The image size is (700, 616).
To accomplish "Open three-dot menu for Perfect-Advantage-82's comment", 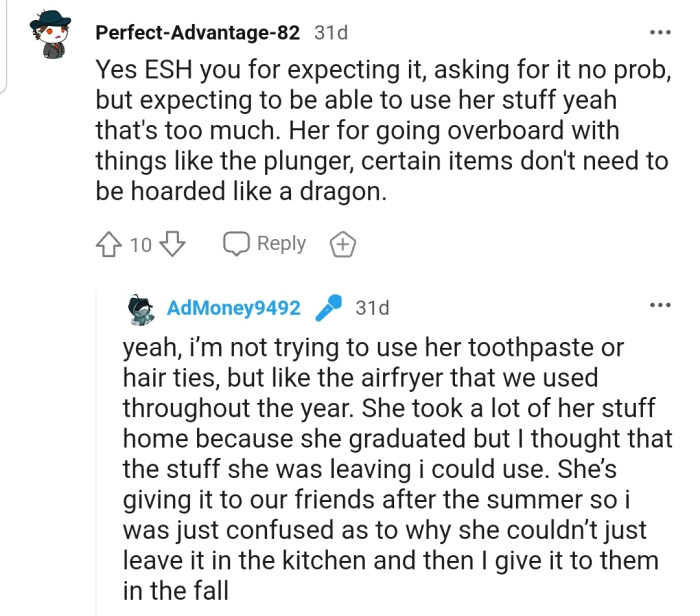I will click(660, 32).
